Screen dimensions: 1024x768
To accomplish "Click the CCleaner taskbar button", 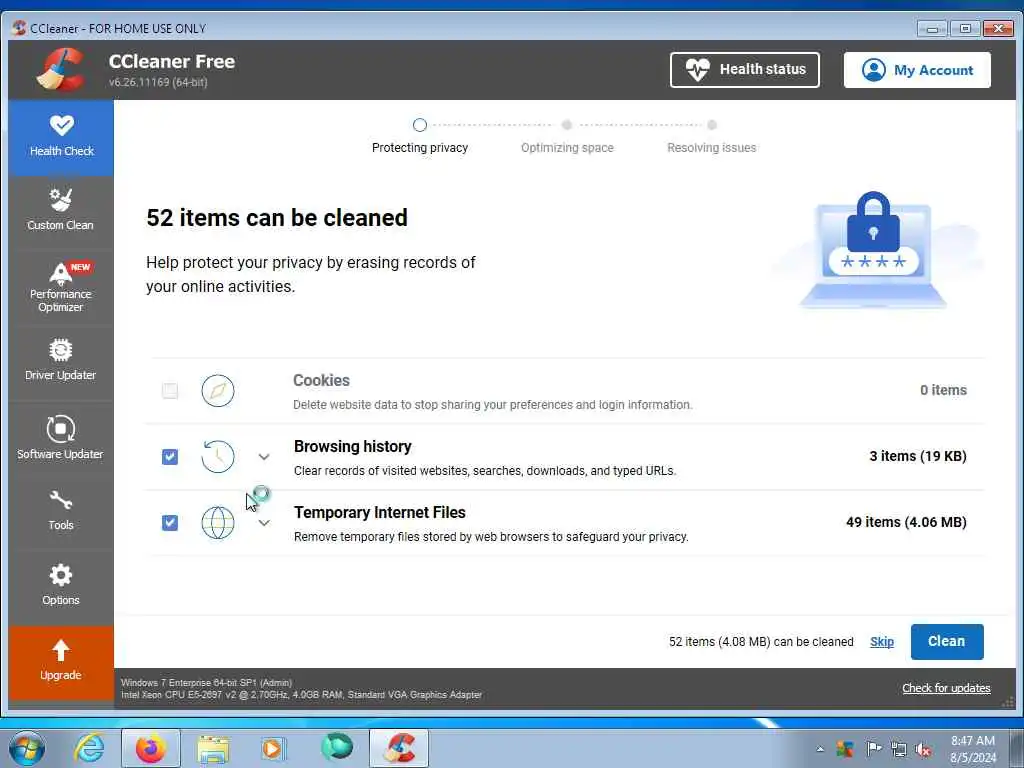I will tap(399, 748).
